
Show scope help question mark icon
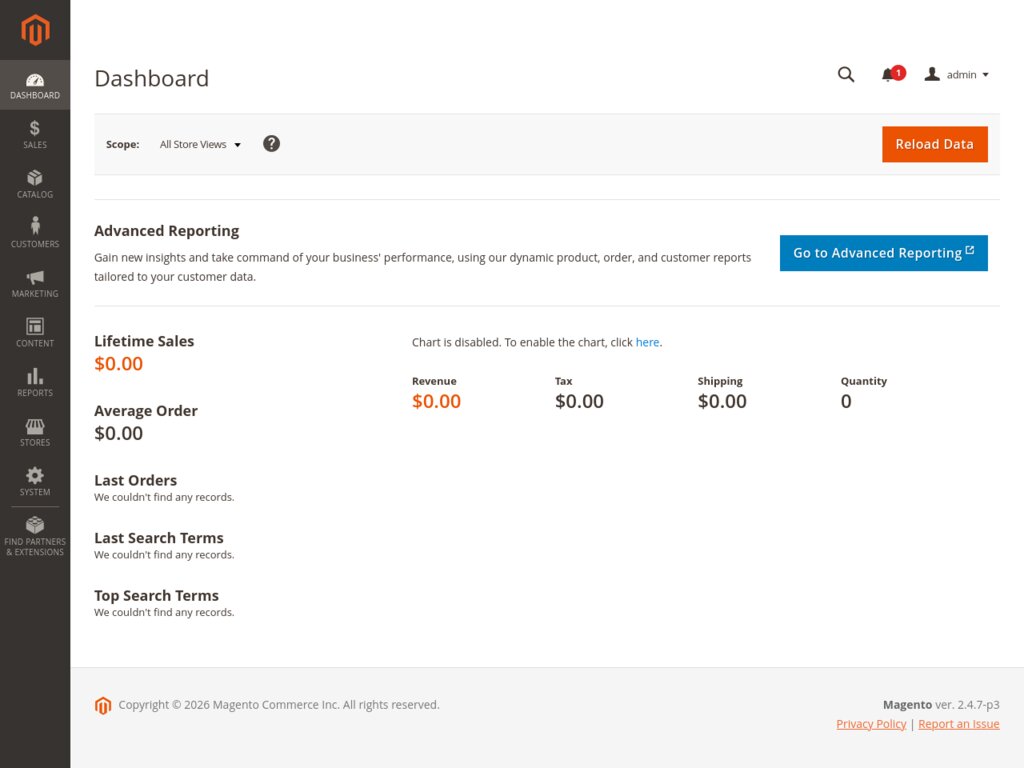pos(272,144)
